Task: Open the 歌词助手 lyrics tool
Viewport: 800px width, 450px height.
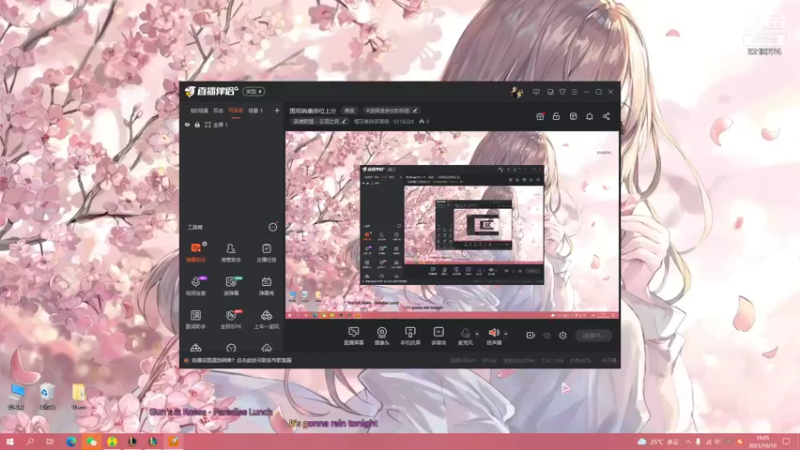Action: pyautogui.click(x=195, y=319)
